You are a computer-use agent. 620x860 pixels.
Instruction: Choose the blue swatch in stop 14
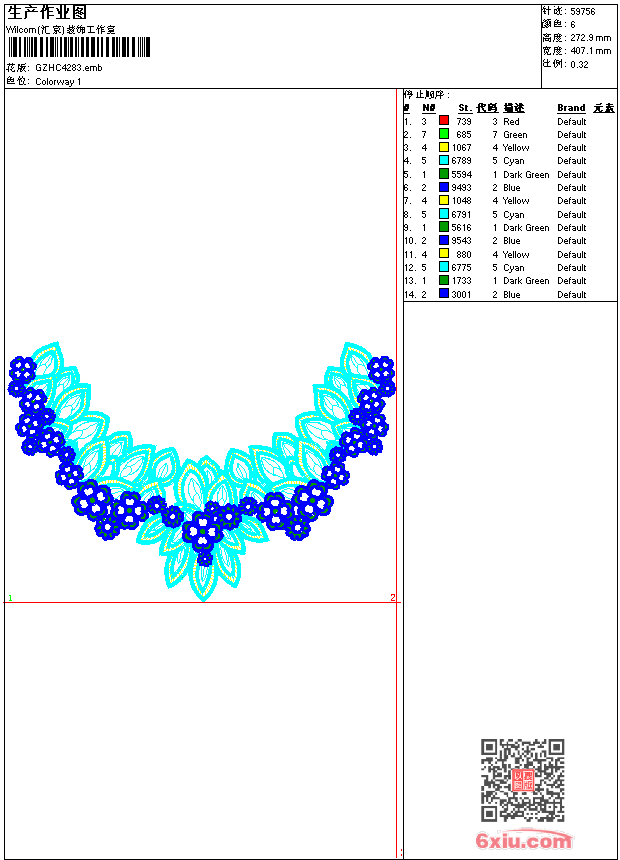coord(444,294)
